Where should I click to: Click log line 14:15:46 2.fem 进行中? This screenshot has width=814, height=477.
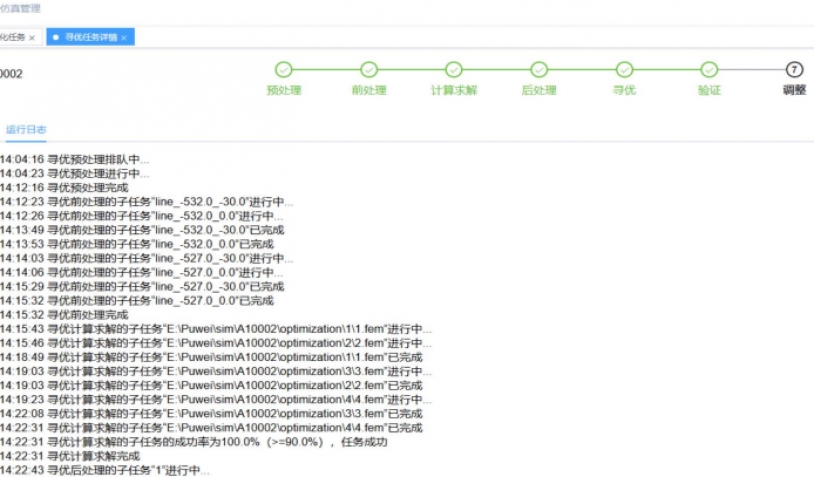click(215, 343)
